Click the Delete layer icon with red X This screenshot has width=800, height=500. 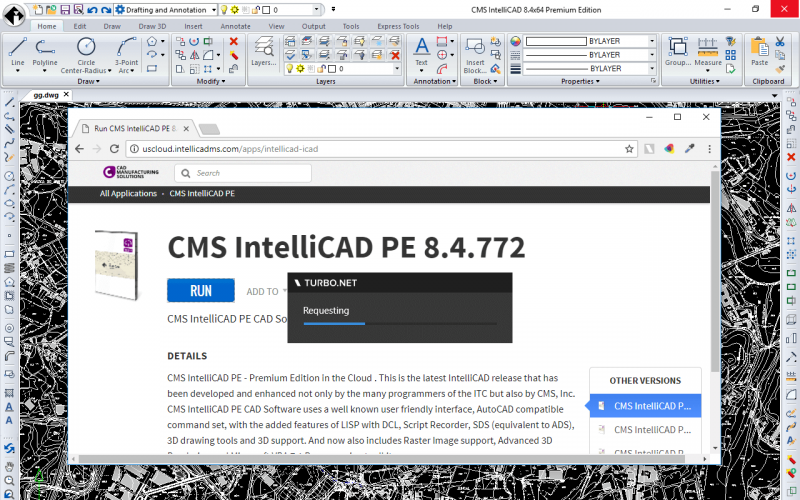tap(395, 55)
